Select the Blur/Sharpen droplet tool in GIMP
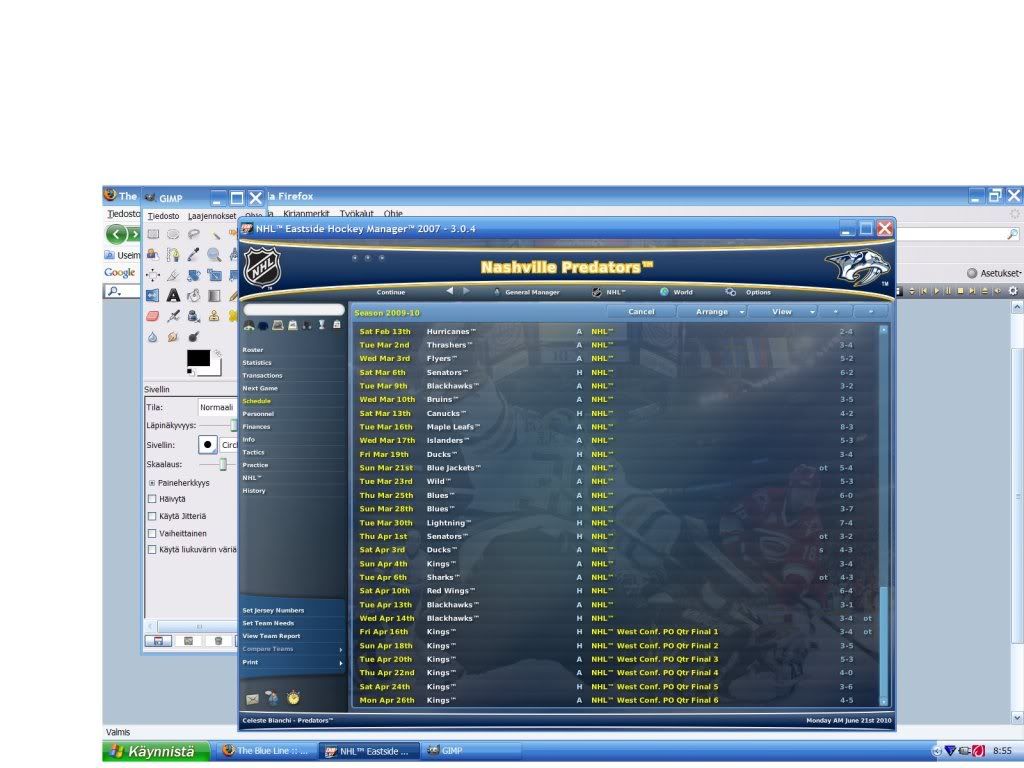Image resolution: width=1024 pixels, height=768 pixels. tap(153, 336)
